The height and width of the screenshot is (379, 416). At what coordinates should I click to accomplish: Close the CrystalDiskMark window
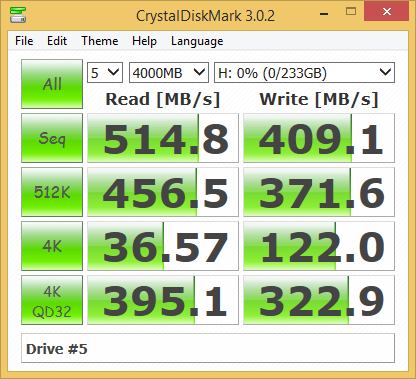[x=387, y=12]
